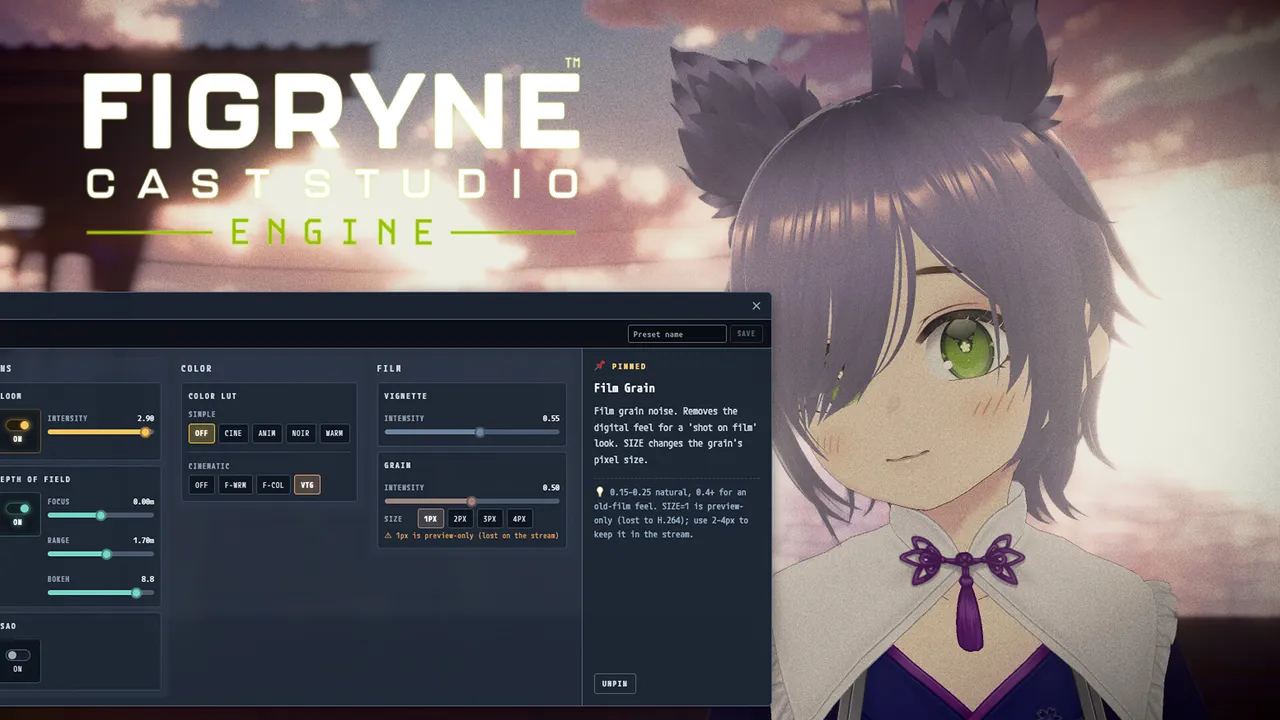Click the GRAIN card title
The image size is (1280, 720).
click(x=398, y=465)
